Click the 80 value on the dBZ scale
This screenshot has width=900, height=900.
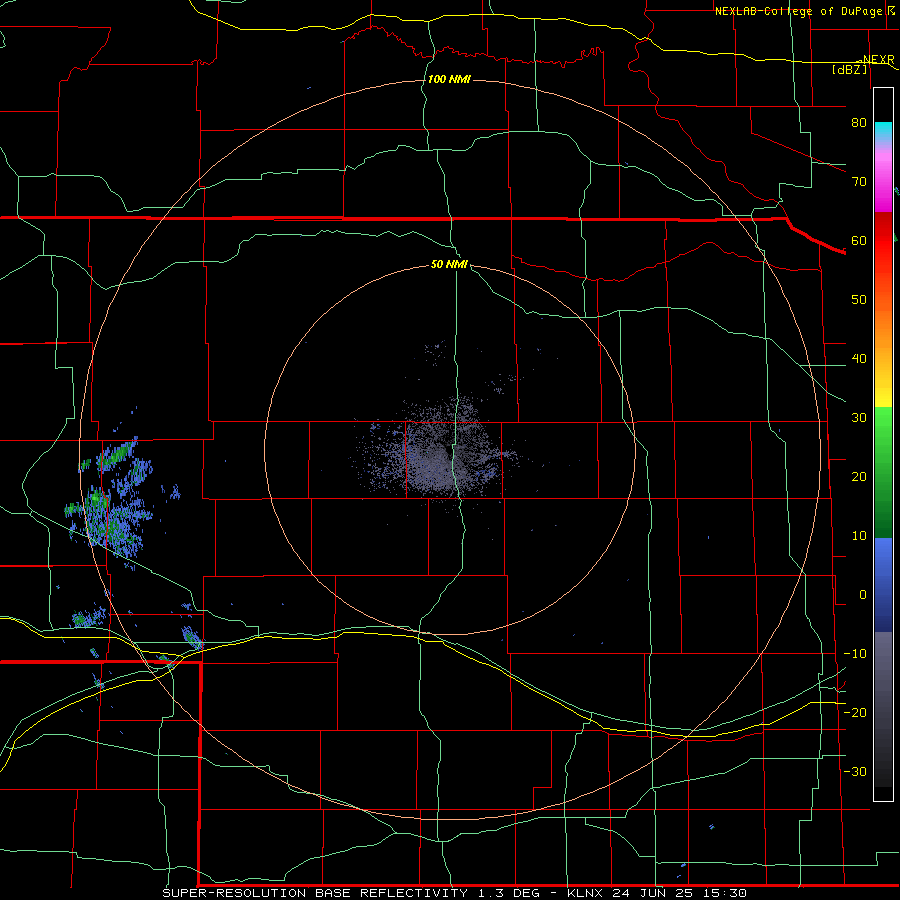[859, 123]
